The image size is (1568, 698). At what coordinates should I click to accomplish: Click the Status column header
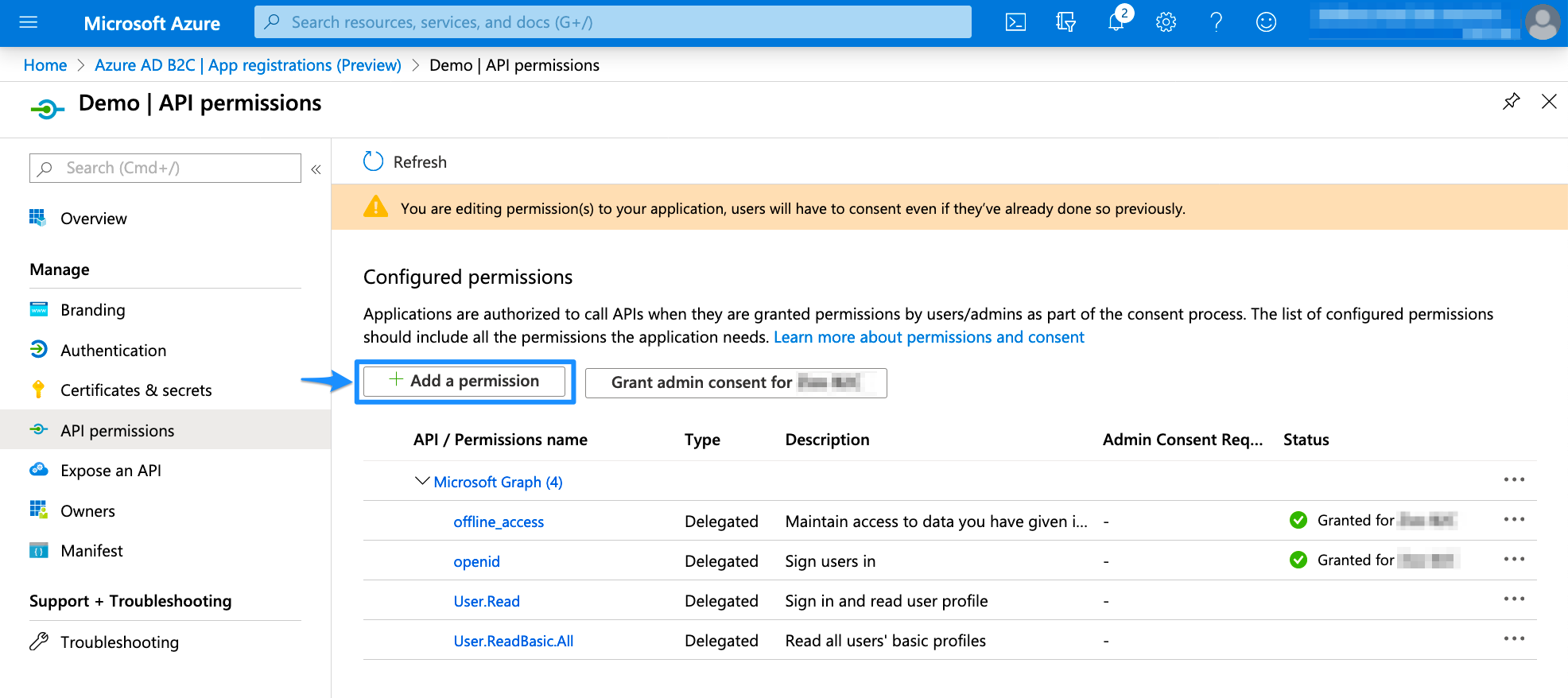coord(1306,440)
